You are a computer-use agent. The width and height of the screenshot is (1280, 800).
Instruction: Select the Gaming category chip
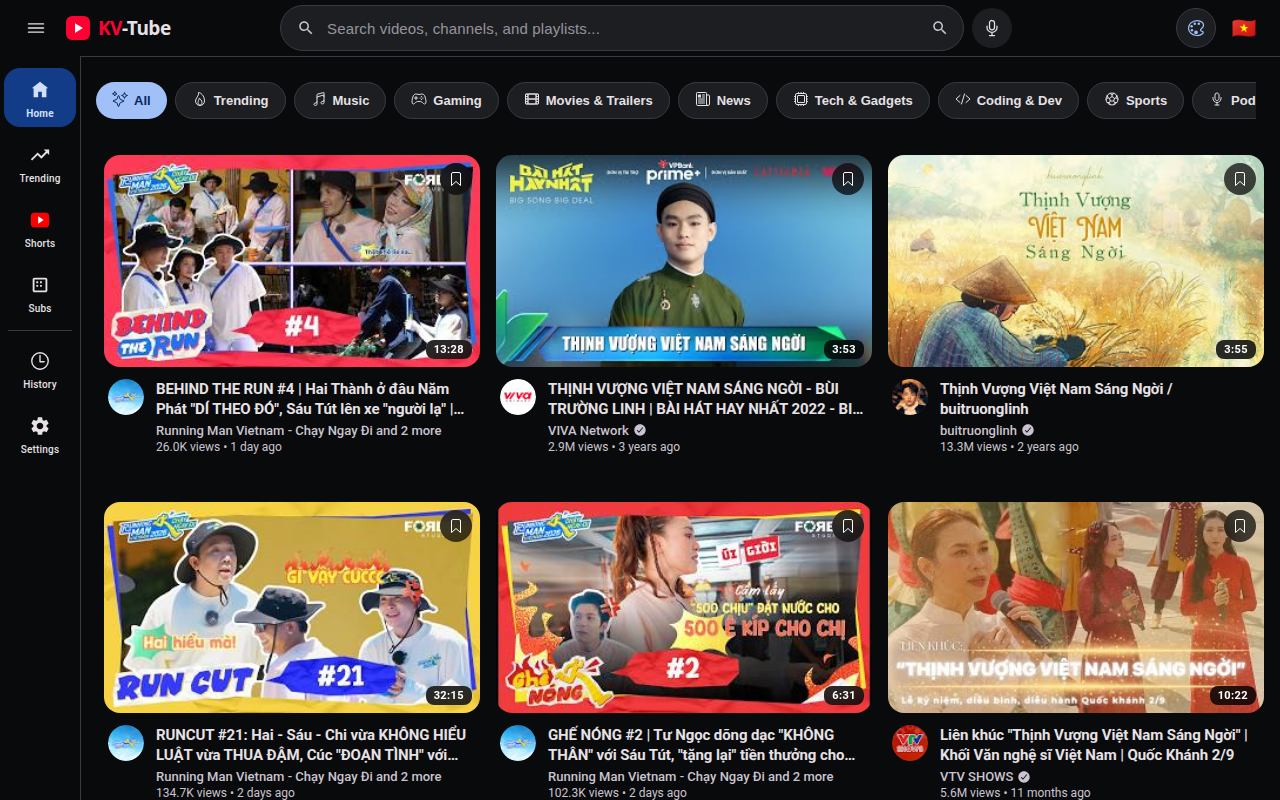click(x=446, y=100)
